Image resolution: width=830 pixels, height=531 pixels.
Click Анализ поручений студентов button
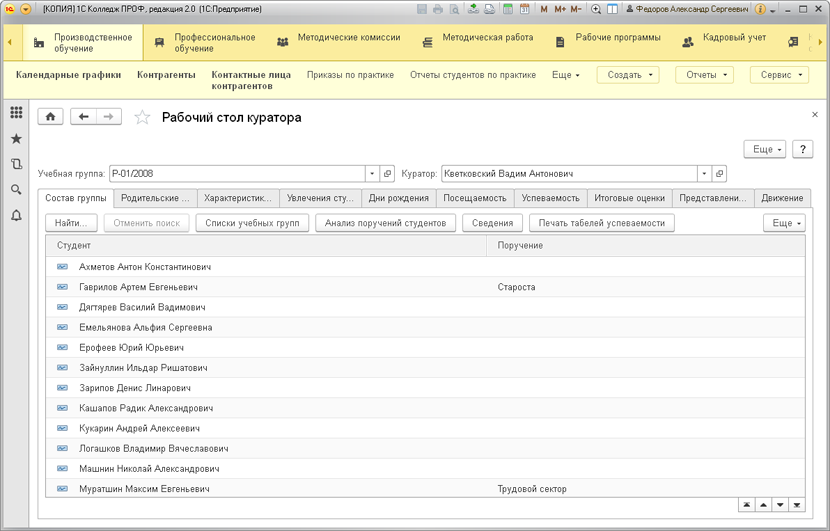(x=385, y=223)
